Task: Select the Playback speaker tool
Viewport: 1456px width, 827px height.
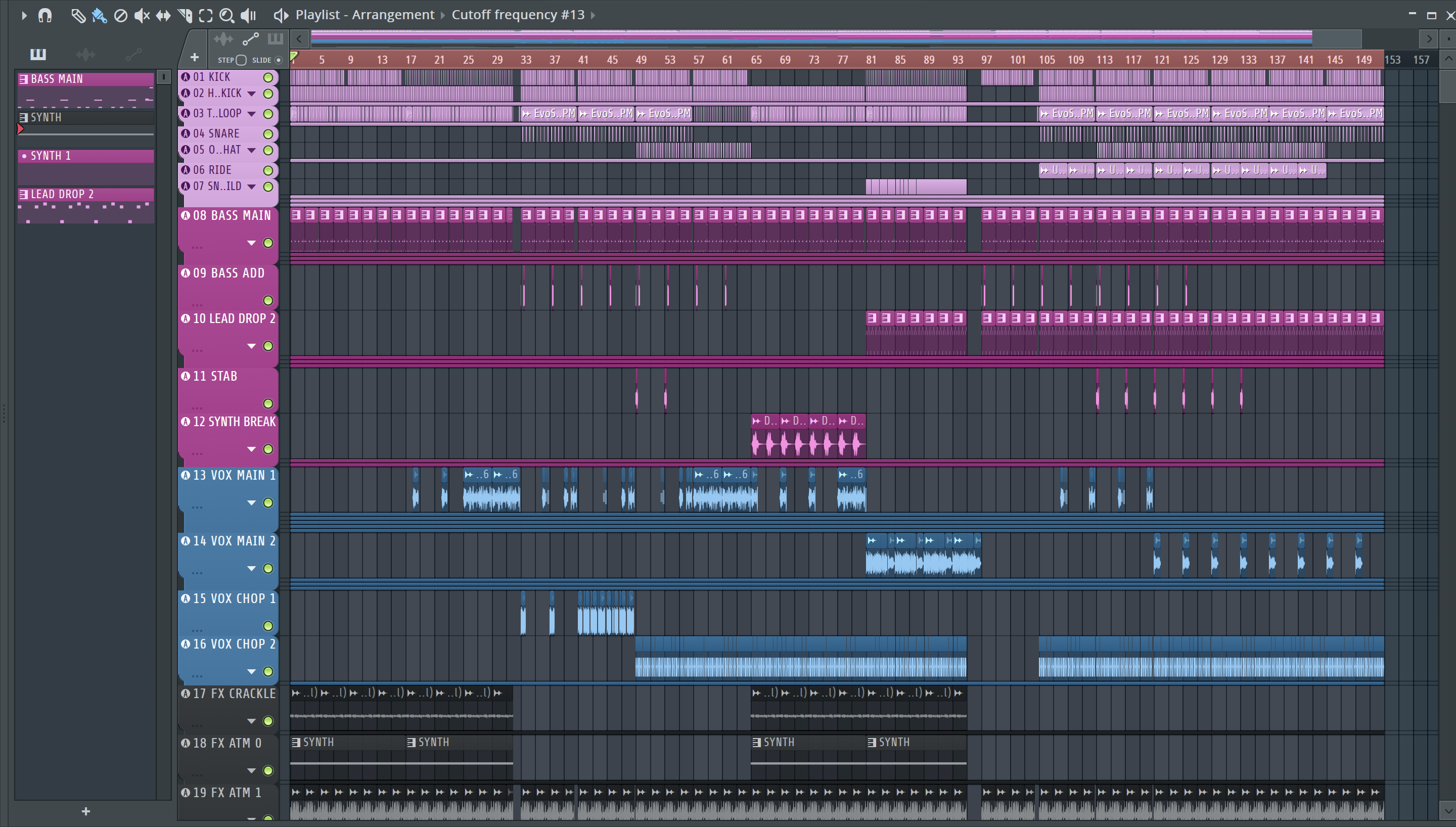Action: [x=248, y=15]
